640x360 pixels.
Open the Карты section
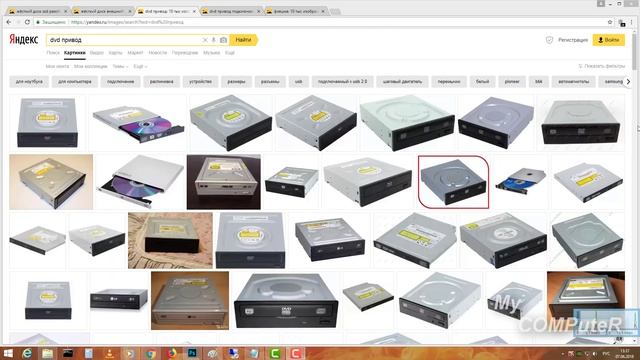tap(116, 53)
